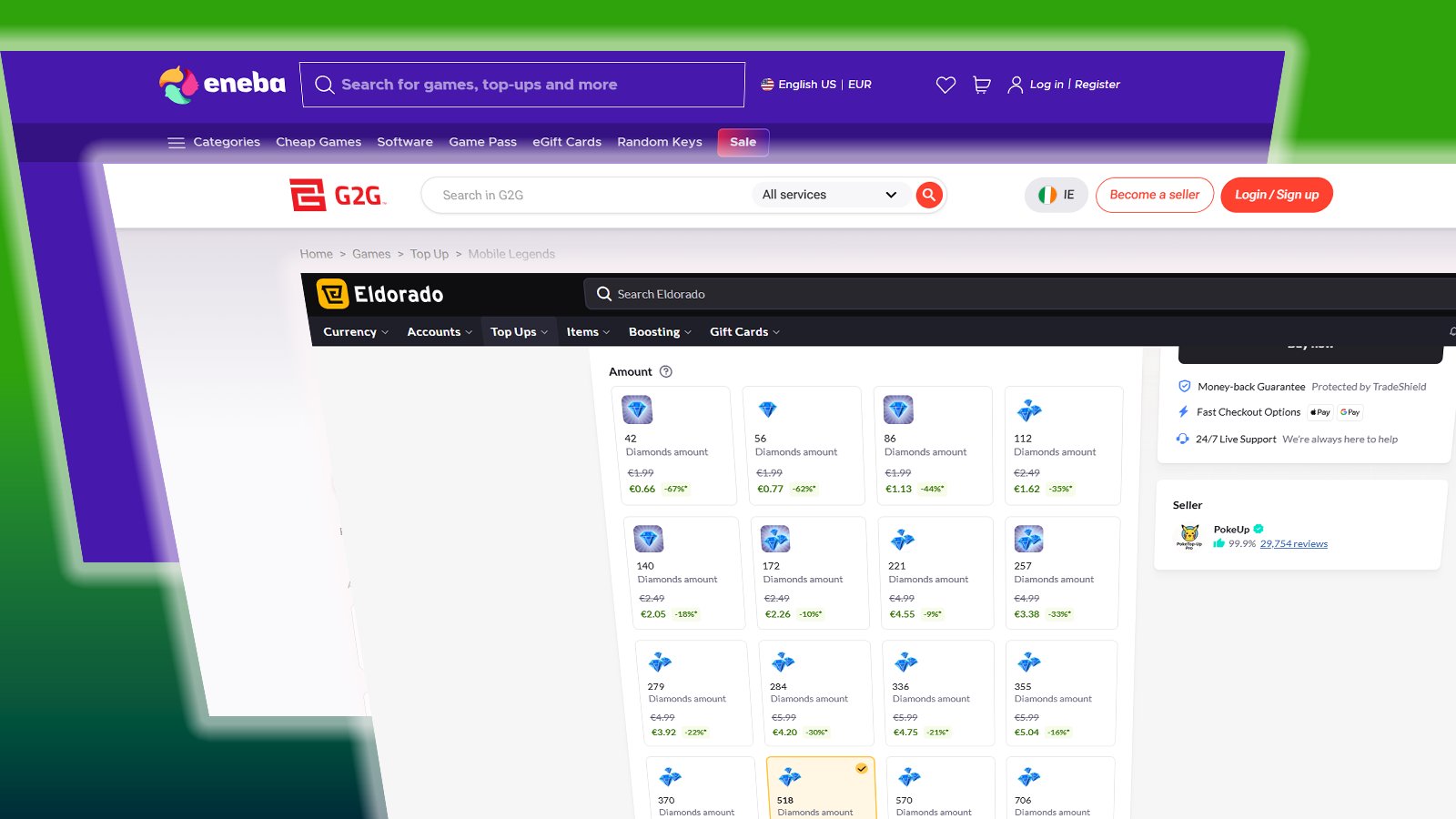This screenshot has width=1456, height=819.
Task: Click the Eldorado logo
Action: pos(380,294)
